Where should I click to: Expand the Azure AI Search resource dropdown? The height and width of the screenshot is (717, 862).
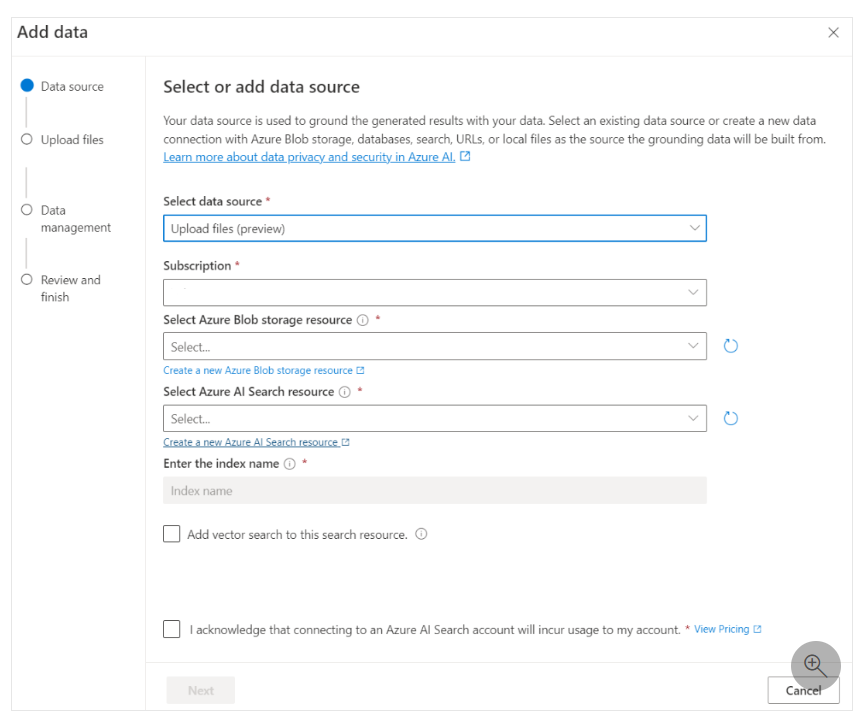pyautogui.click(x=434, y=418)
